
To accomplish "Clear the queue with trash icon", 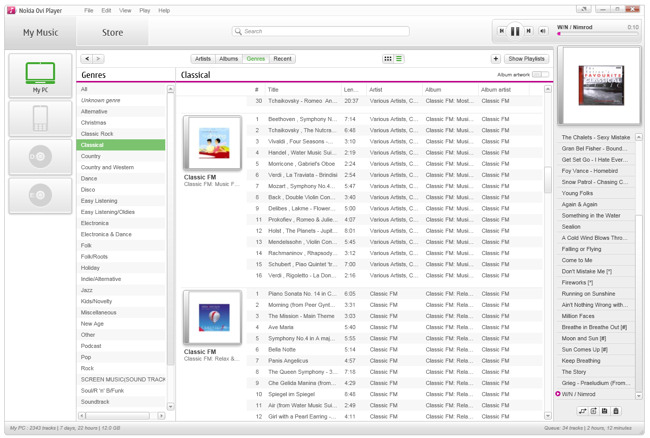I will (x=616, y=411).
